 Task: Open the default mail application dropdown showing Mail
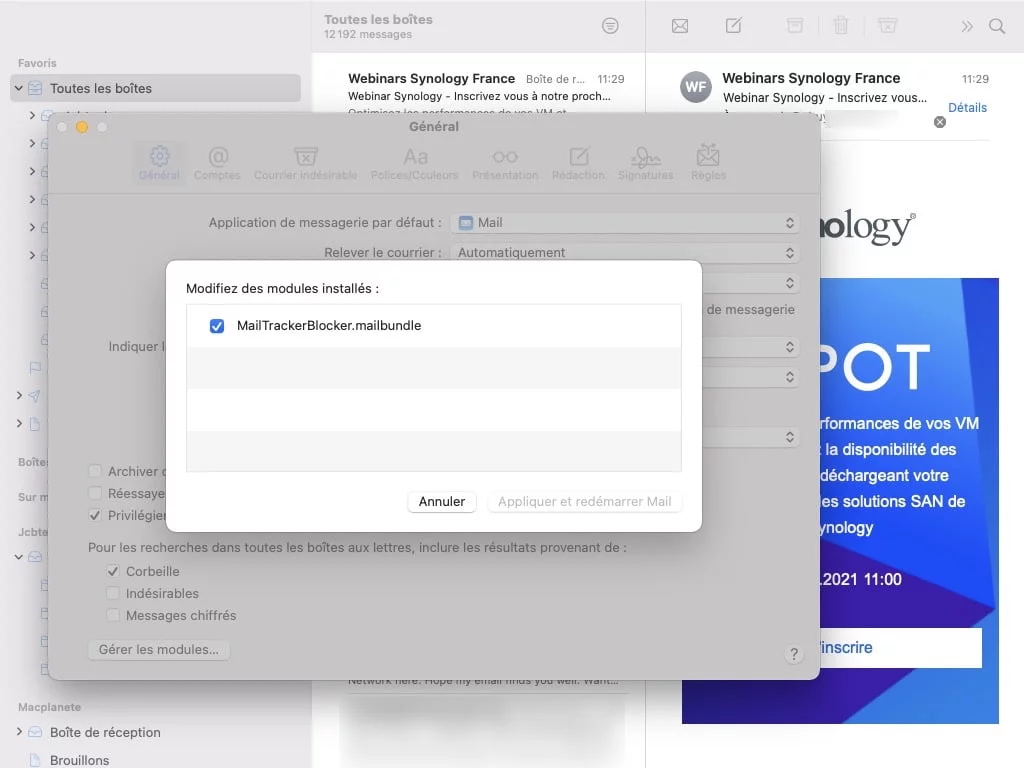coord(625,223)
